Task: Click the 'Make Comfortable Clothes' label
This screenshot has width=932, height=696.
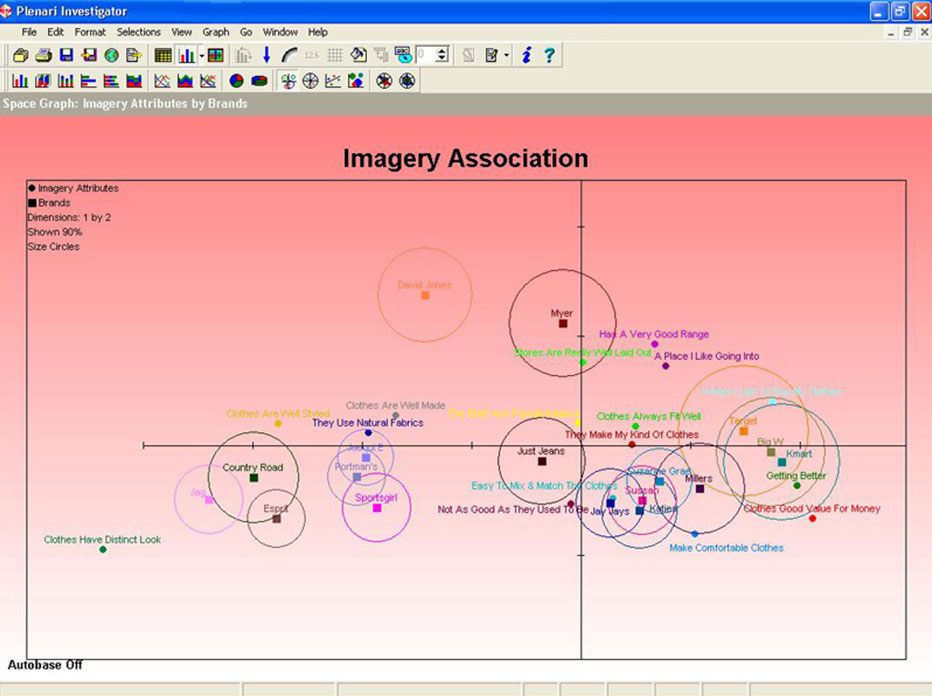Action: click(x=726, y=548)
